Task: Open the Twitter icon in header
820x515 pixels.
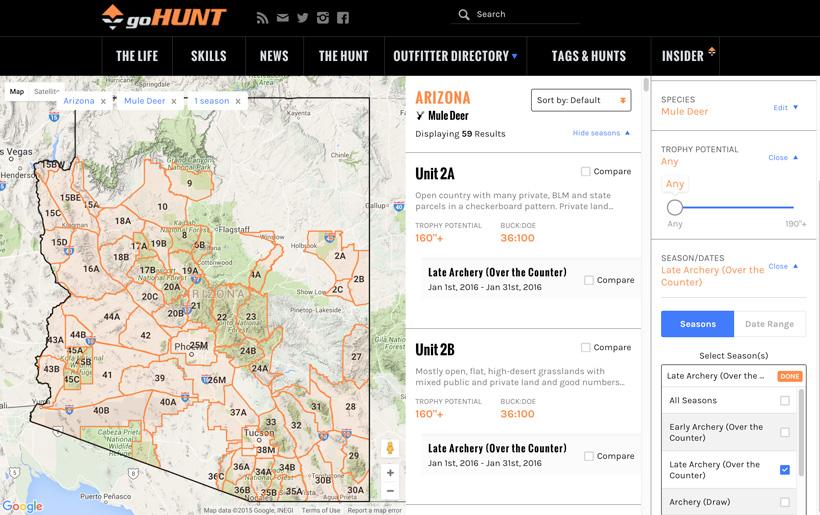Action: (x=302, y=18)
